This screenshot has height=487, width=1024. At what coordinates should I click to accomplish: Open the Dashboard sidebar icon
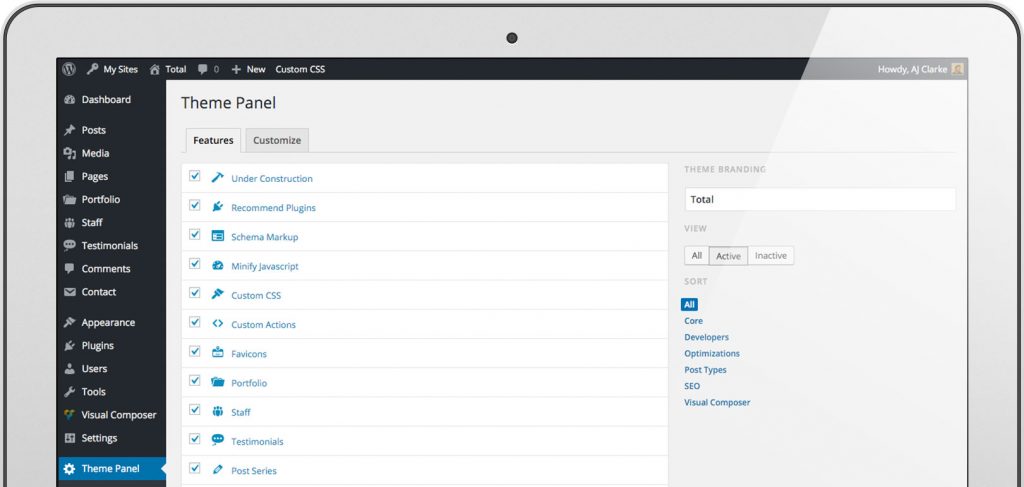point(70,100)
